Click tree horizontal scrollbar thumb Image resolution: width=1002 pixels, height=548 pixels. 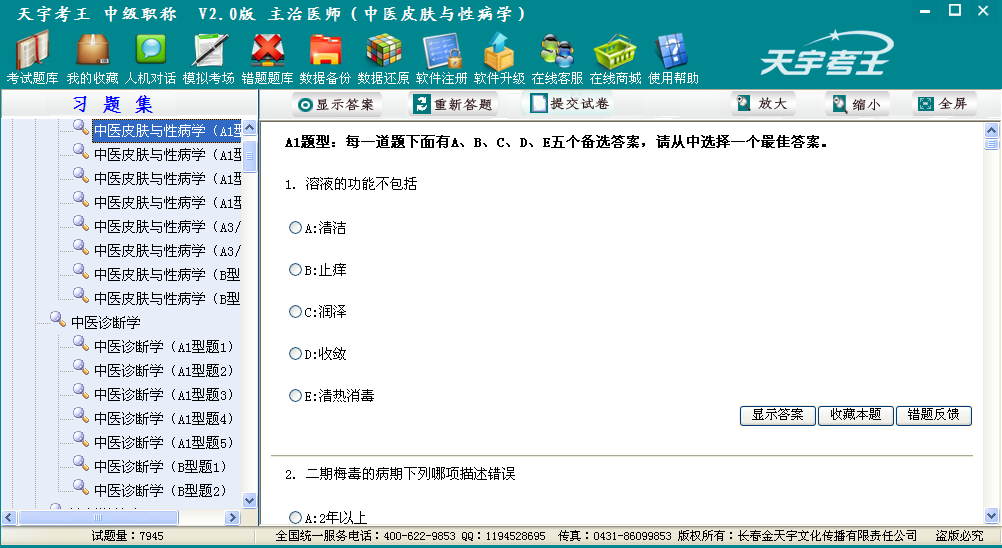(98, 517)
